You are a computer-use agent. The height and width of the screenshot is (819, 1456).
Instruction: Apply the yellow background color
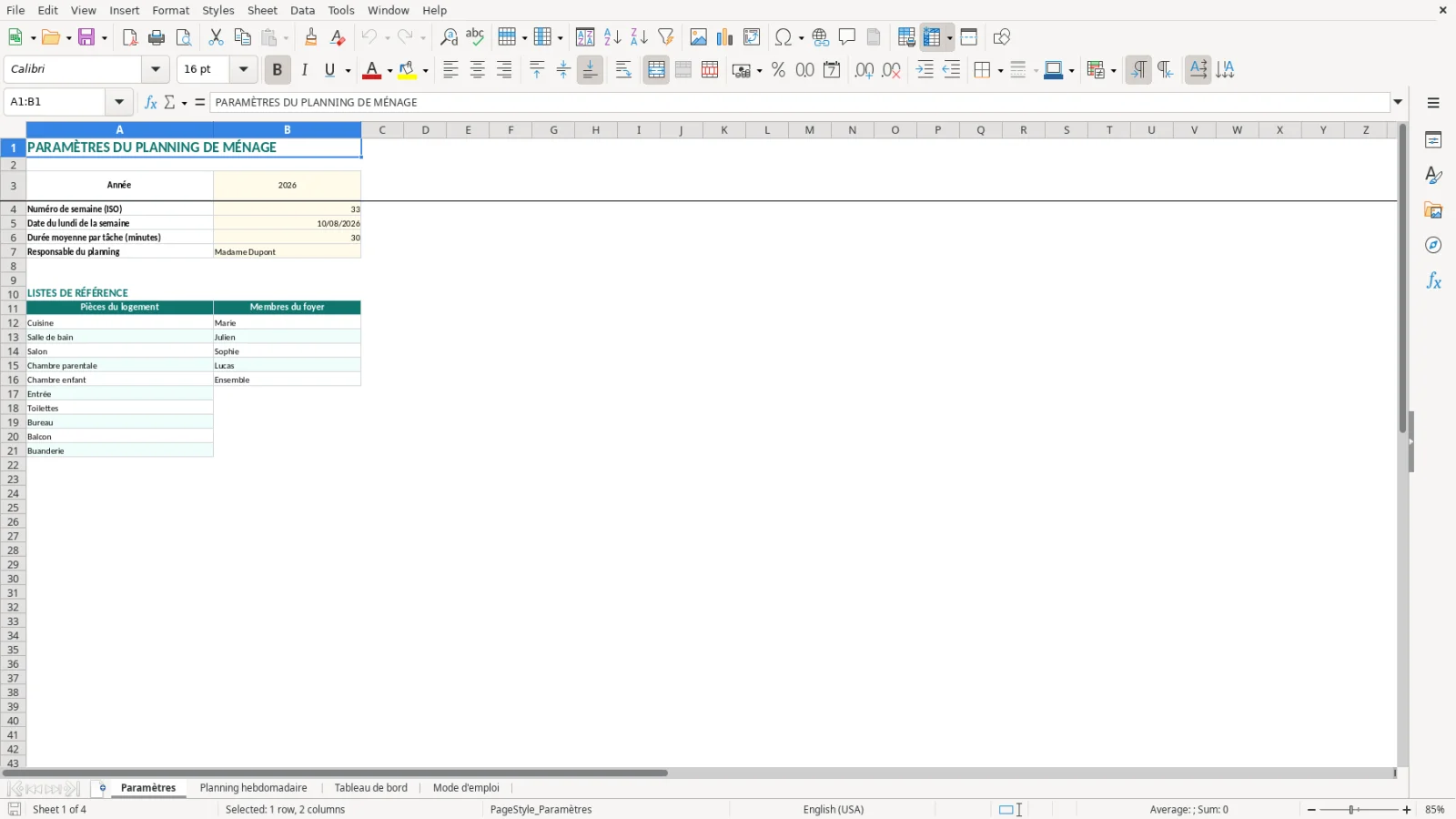407,70
